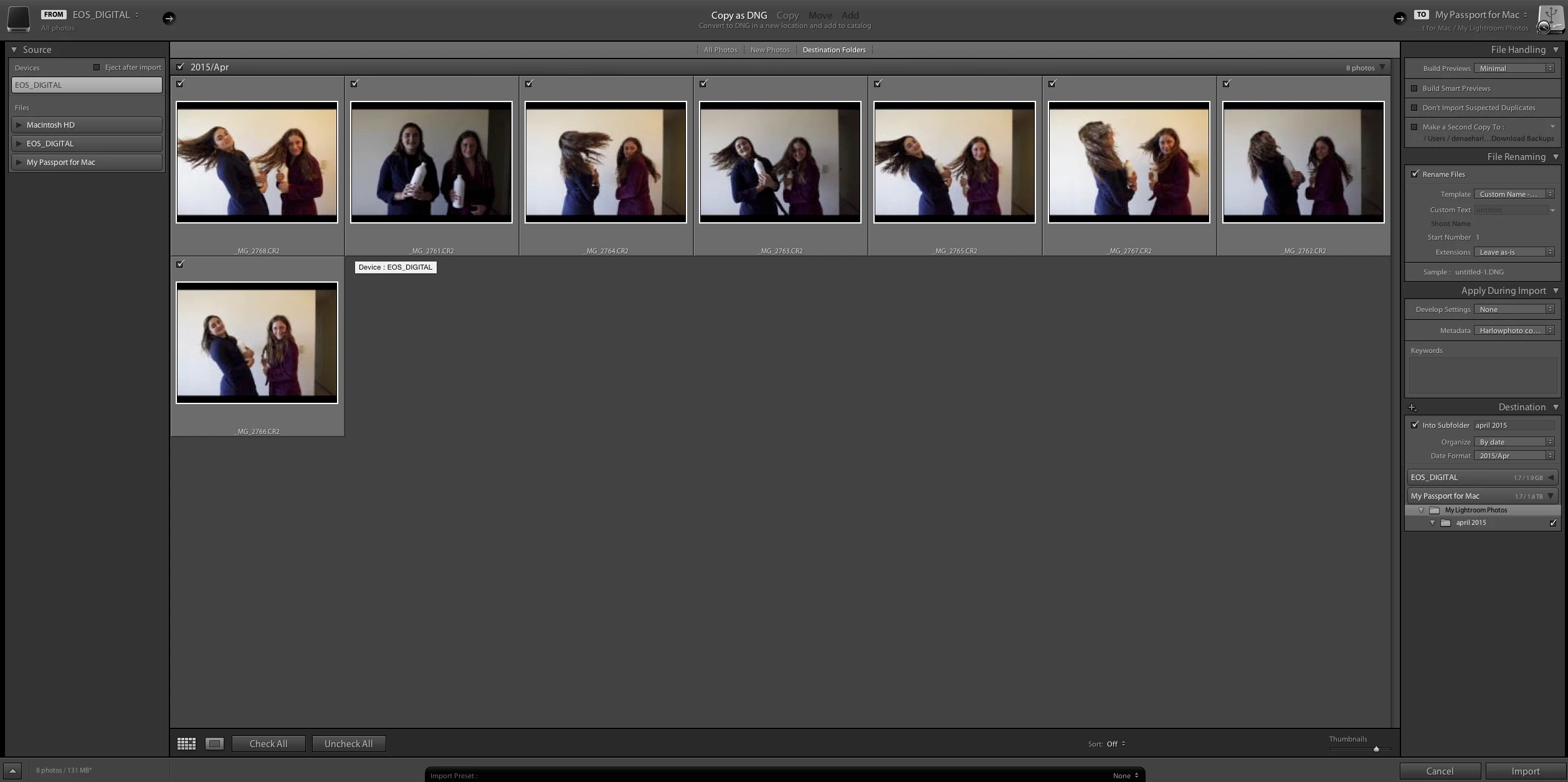
Task: Open the Date Format dropdown
Action: coord(1514,456)
